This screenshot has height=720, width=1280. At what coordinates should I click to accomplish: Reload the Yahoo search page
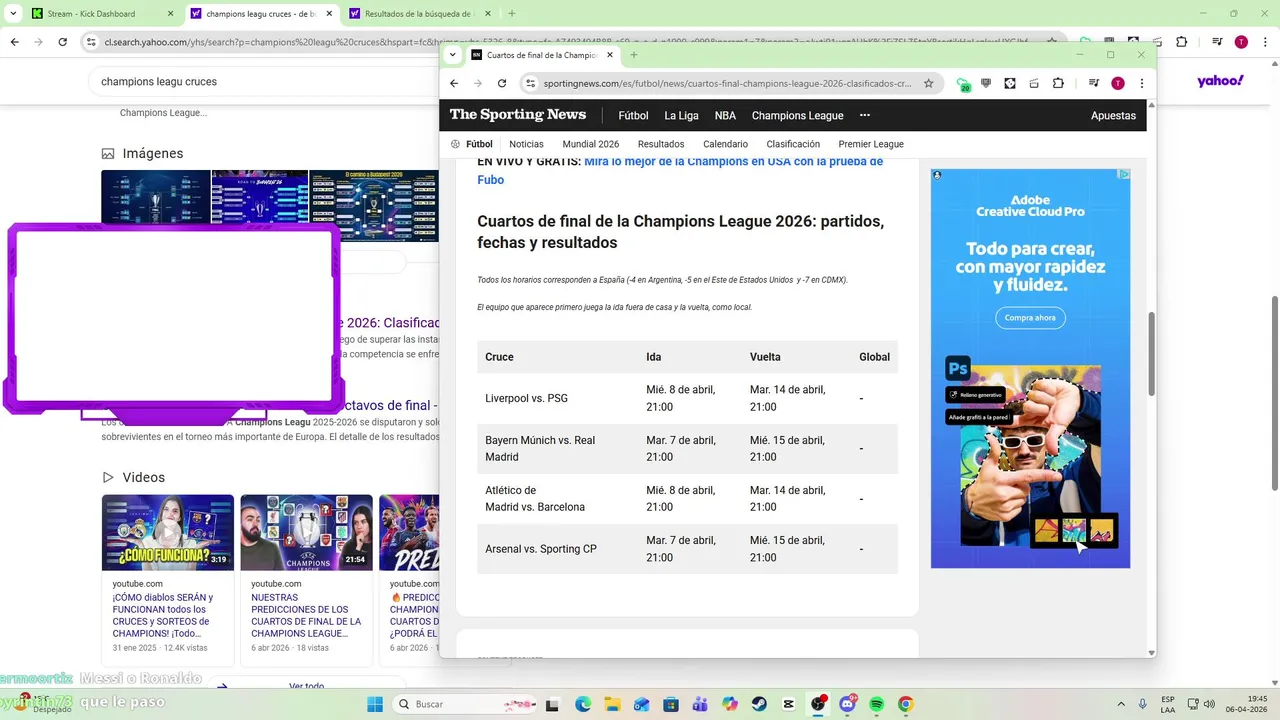(62, 42)
